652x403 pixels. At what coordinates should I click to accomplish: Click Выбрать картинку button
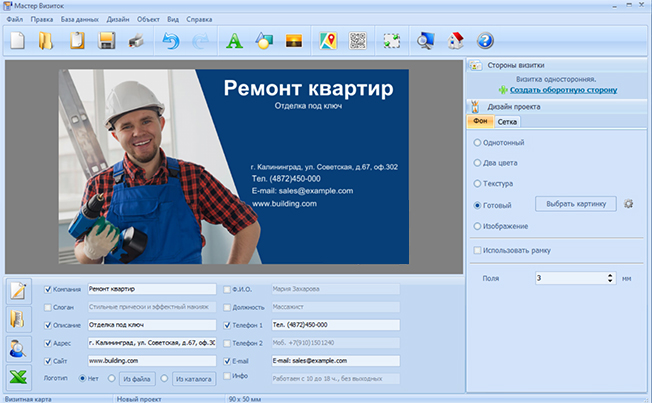click(576, 204)
